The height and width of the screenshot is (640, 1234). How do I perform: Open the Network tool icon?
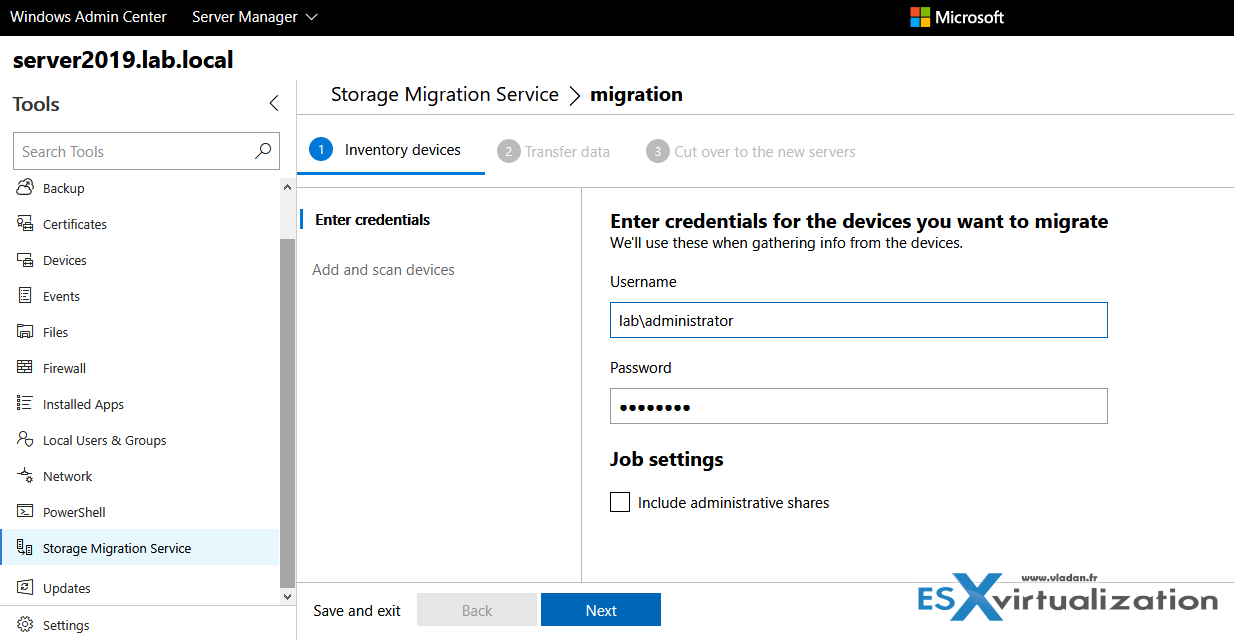[x=25, y=476]
